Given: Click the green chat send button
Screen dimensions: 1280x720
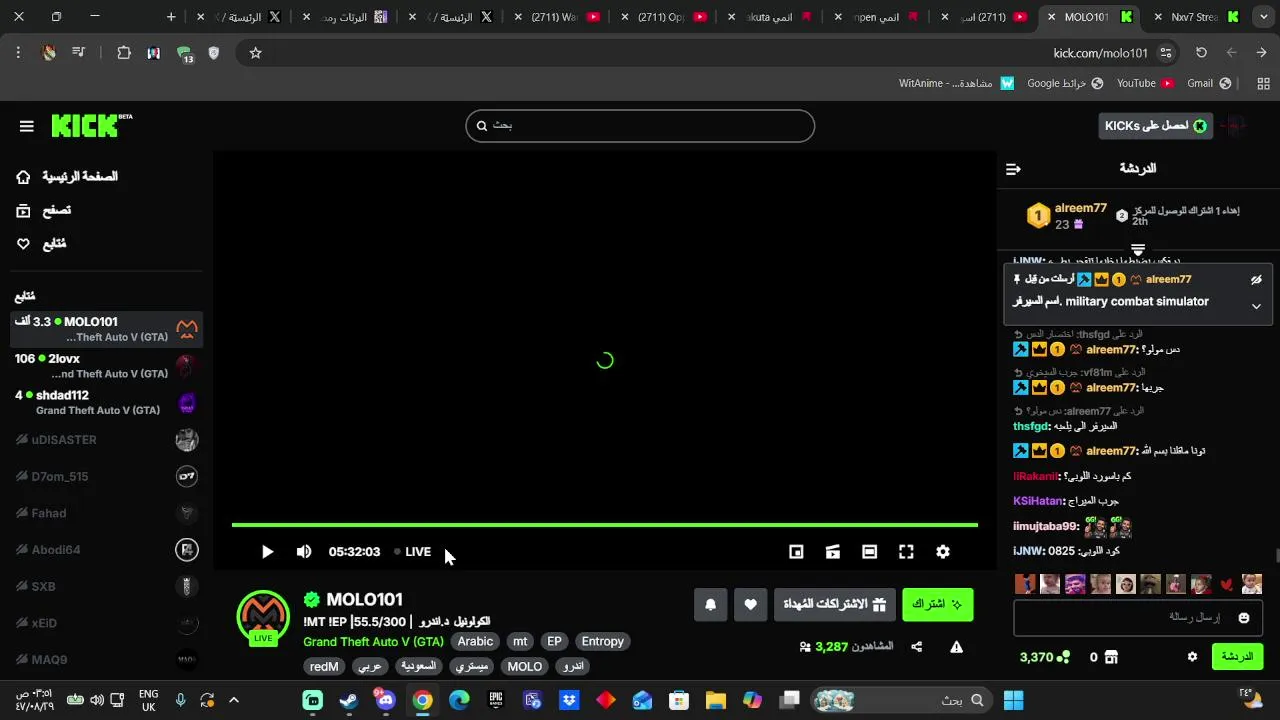Looking at the screenshot, I should tap(1237, 657).
